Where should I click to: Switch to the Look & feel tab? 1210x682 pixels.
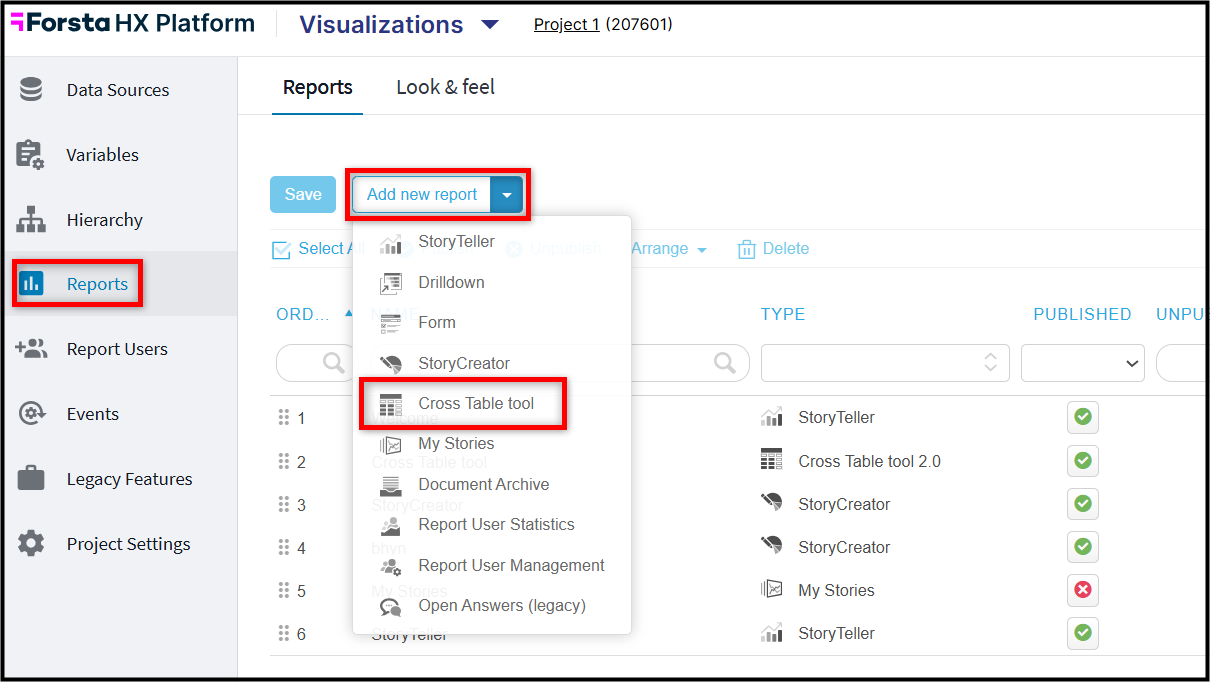[446, 87]
